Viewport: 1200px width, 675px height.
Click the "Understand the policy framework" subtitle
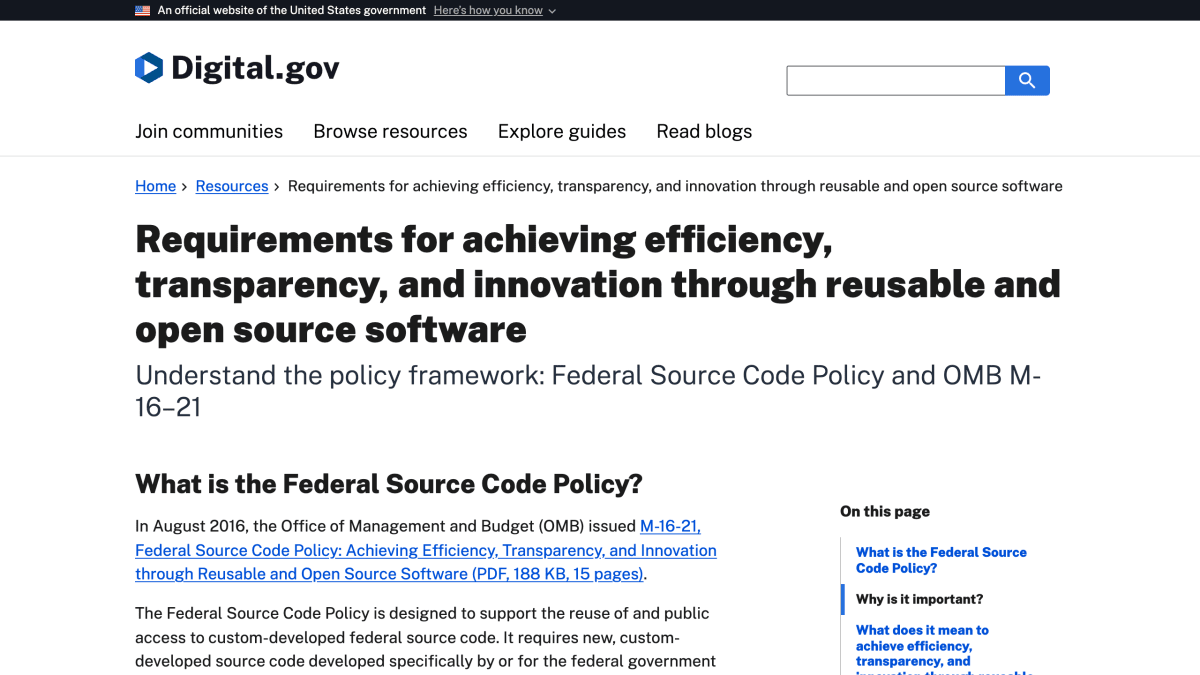[x=588, y=391]
